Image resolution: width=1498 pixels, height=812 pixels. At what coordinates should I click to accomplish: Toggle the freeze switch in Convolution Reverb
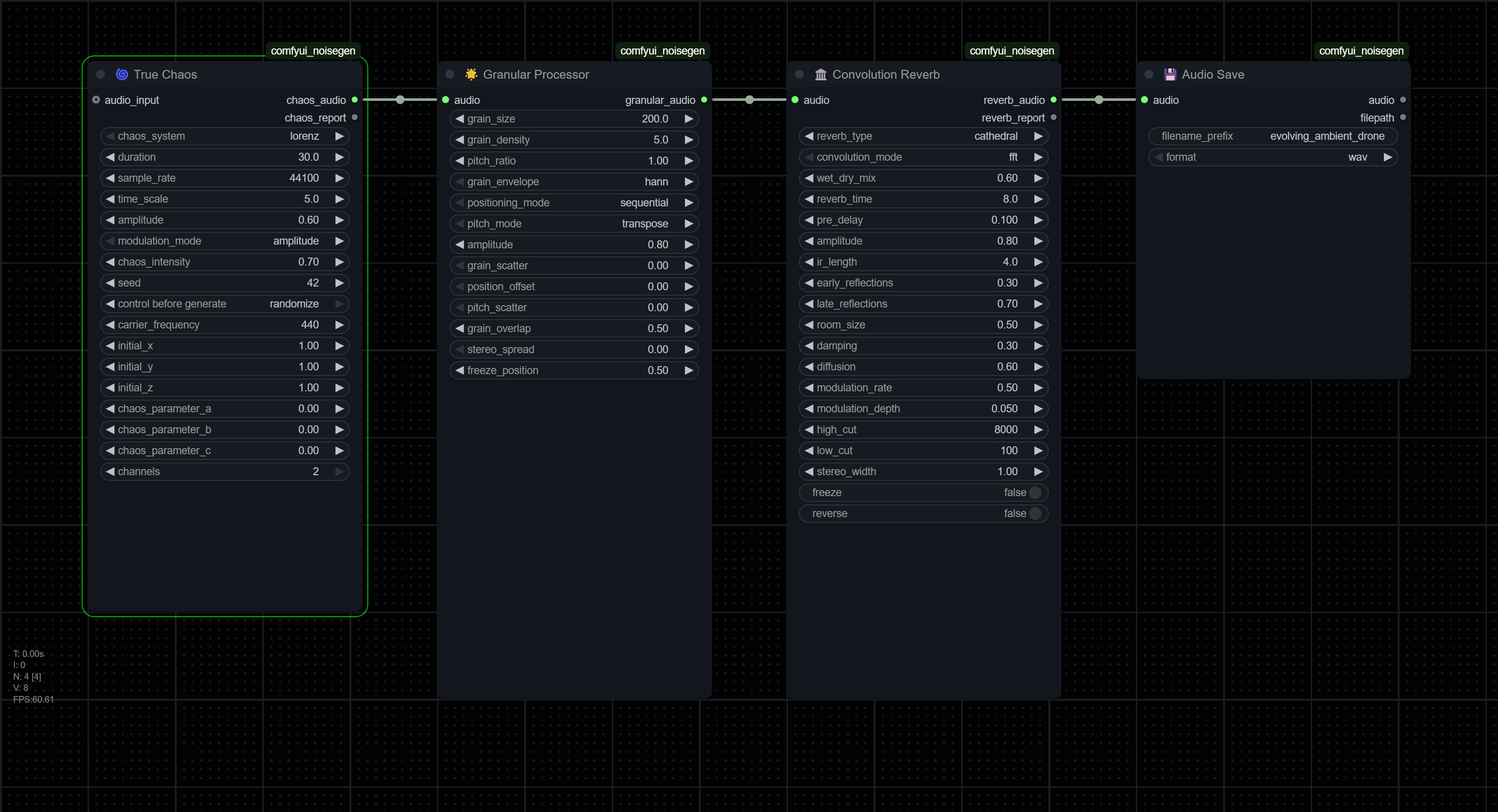[x=1035, y=493]
